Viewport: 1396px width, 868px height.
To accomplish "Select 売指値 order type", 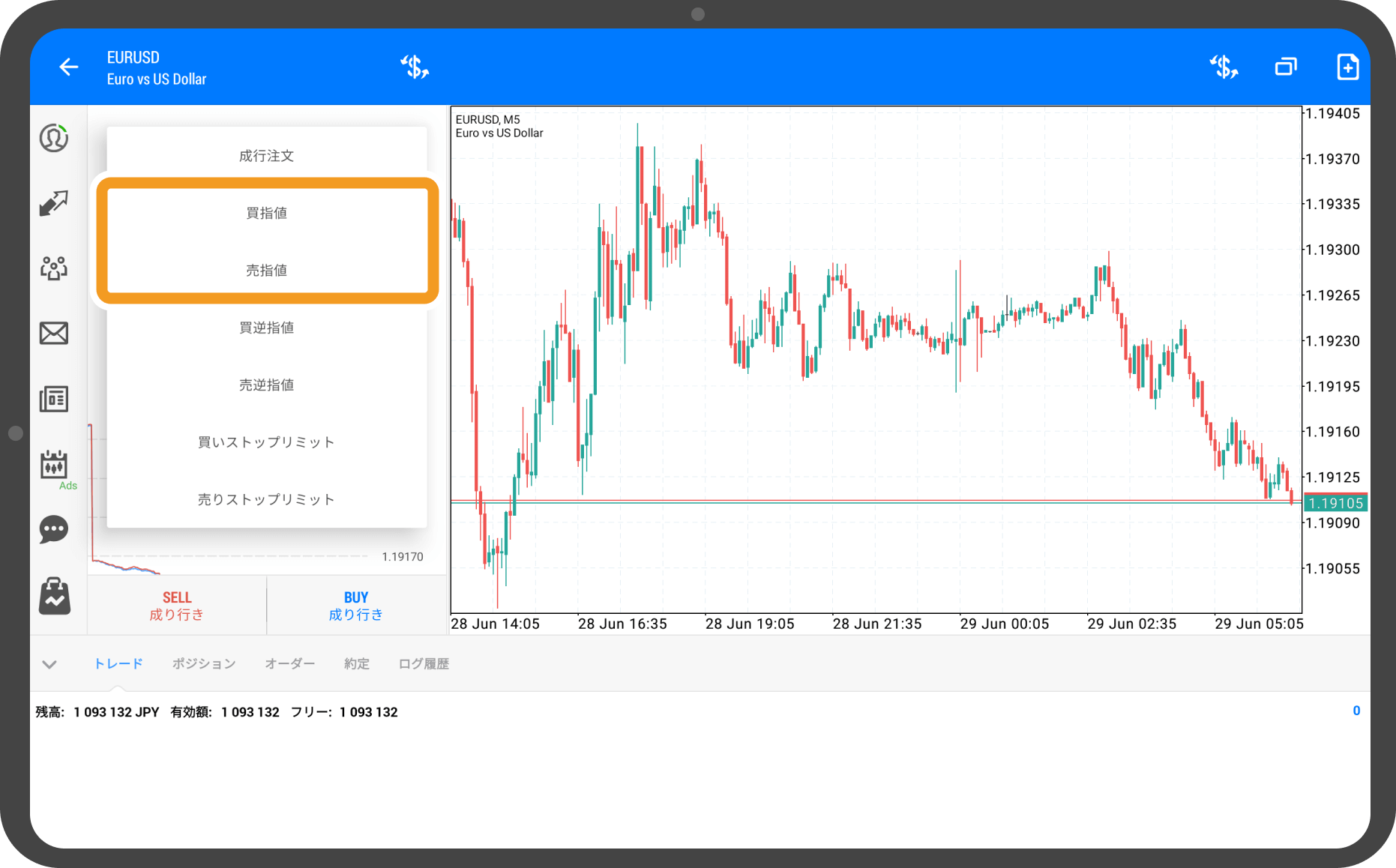I will pyautogui.click(x=267, y=271).
